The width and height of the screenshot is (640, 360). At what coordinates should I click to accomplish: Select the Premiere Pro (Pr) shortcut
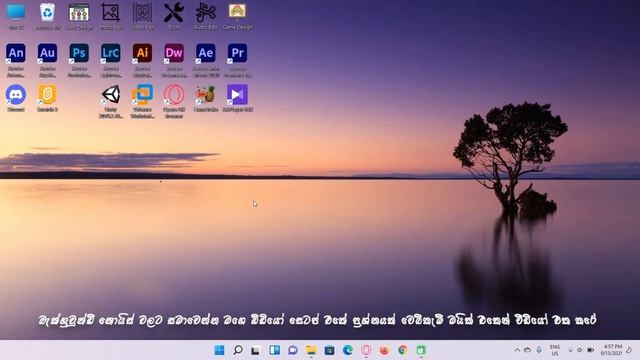(237, 60)
